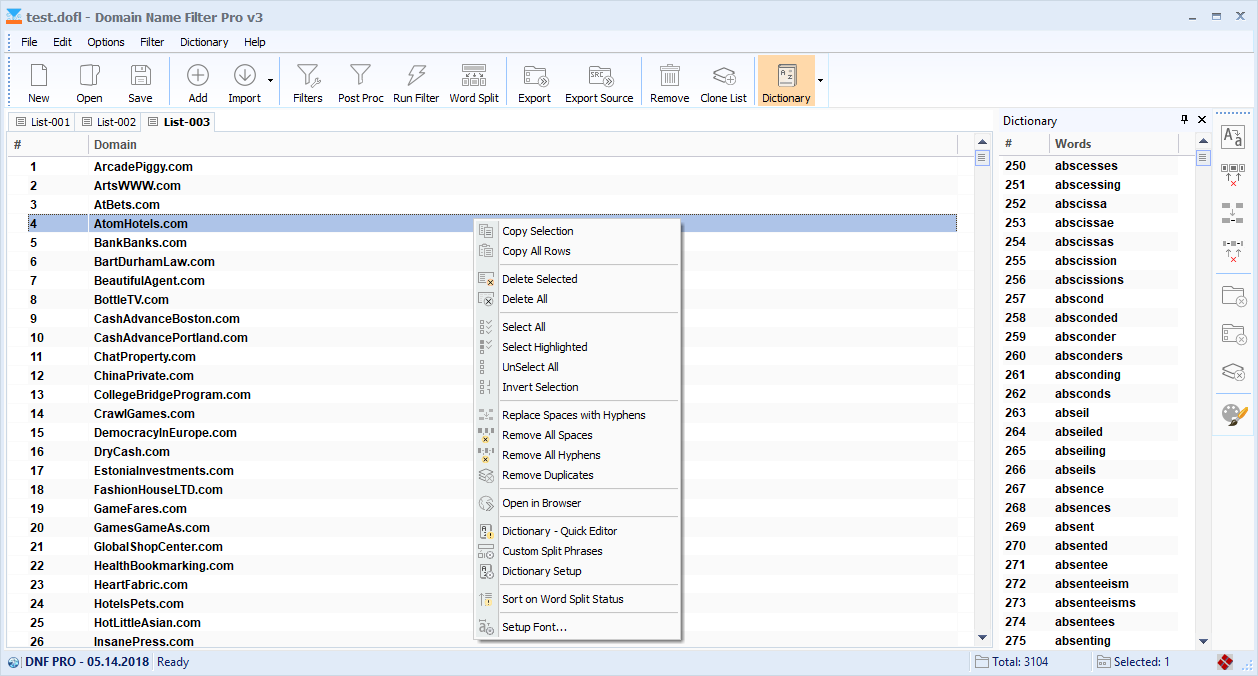Select the CashAdvanceBoston.com row
The image size is (1258, 676).
pos(491,319)
